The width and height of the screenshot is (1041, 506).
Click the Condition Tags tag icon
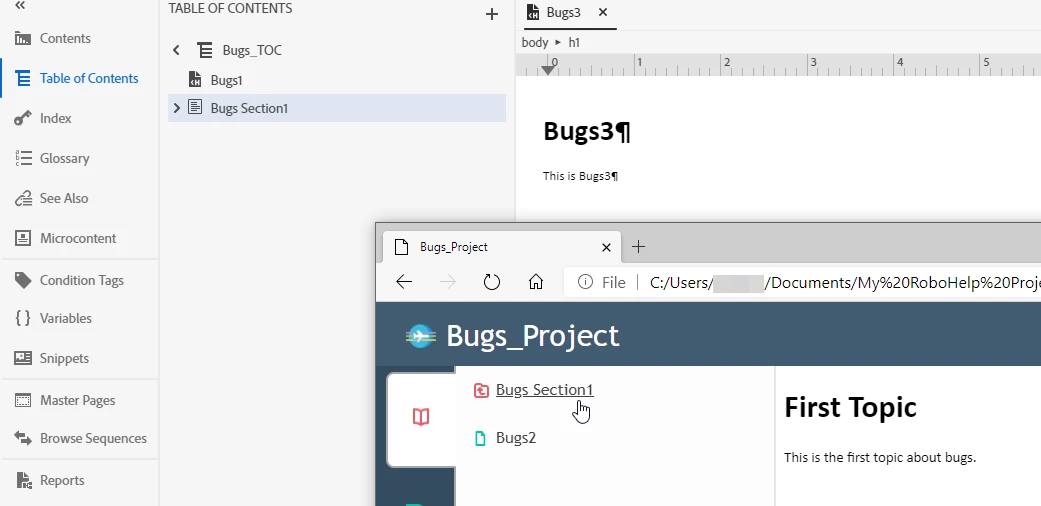pyautogui.click(x=23, y=280)
